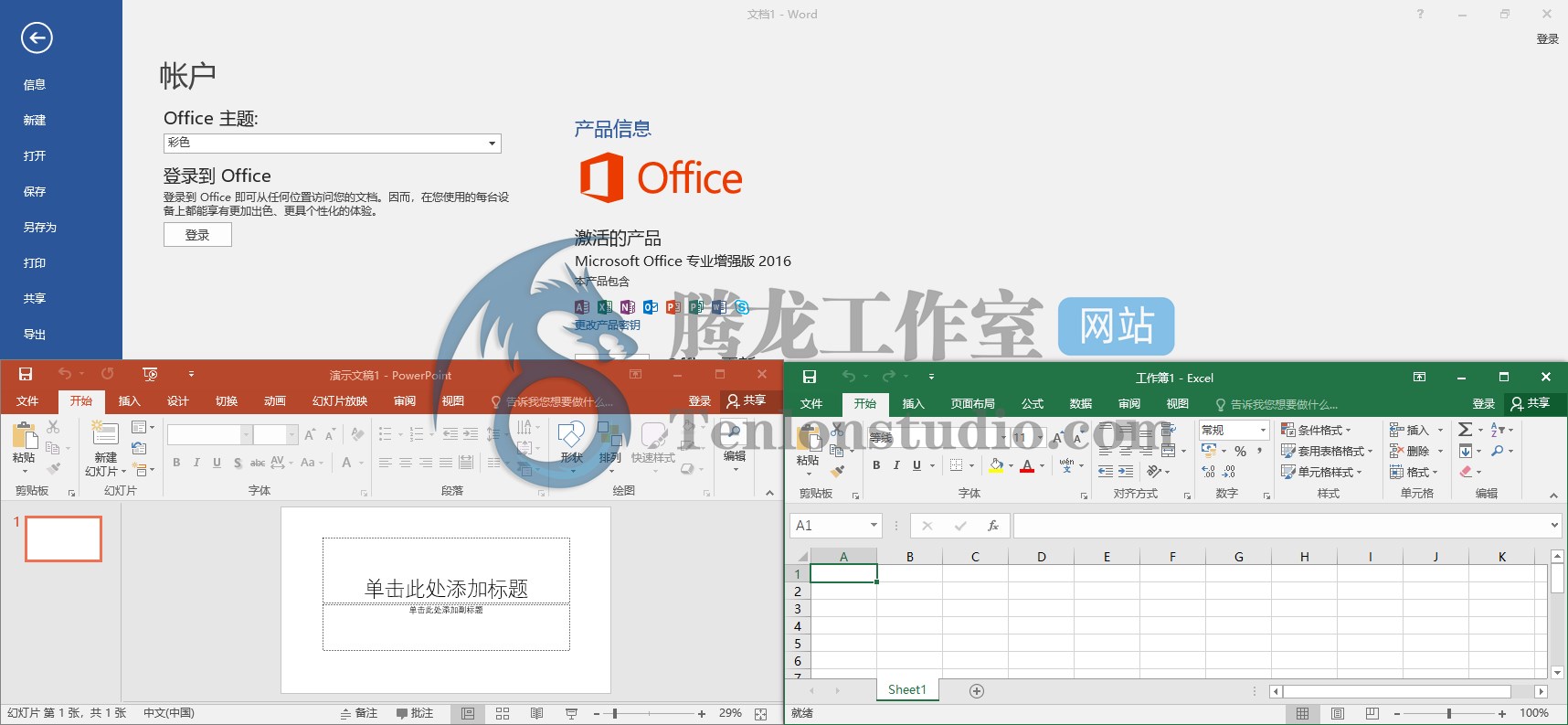Image resolution: width=1568 pixels, height=725 pixels.
Task: Open 单元格样式 dropdown in Excel
Action: tap(1321, 472)
